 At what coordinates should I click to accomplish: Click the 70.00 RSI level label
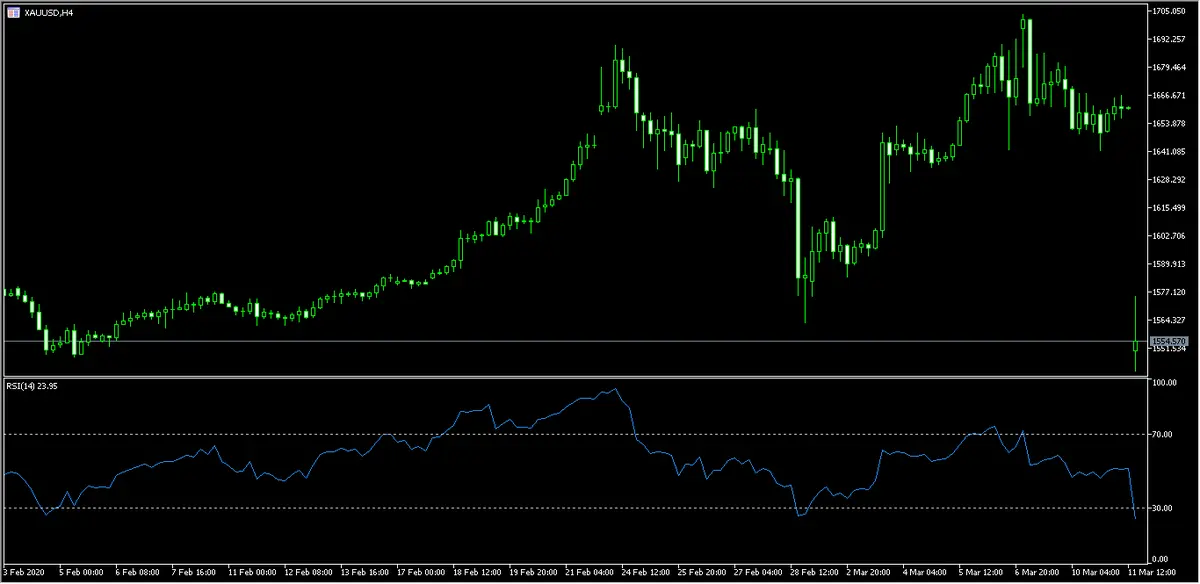coord(1162,434)
